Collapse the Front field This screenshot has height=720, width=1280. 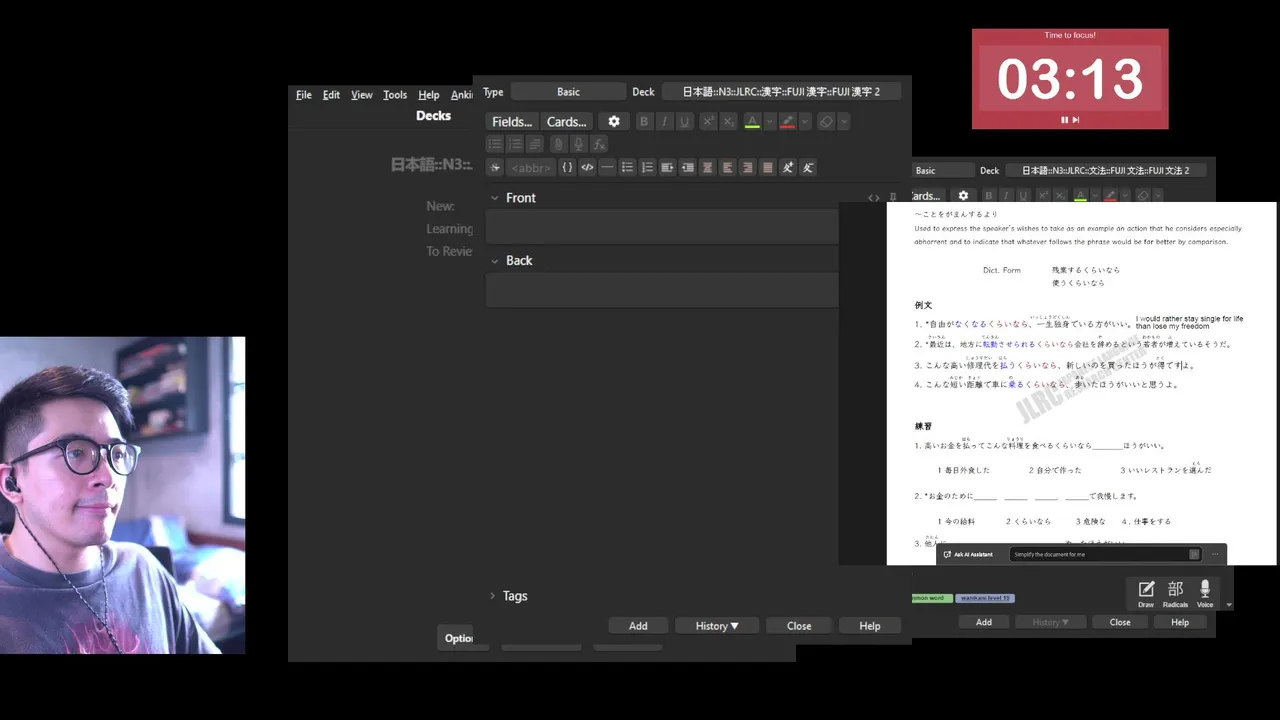(x=493, y=198)
